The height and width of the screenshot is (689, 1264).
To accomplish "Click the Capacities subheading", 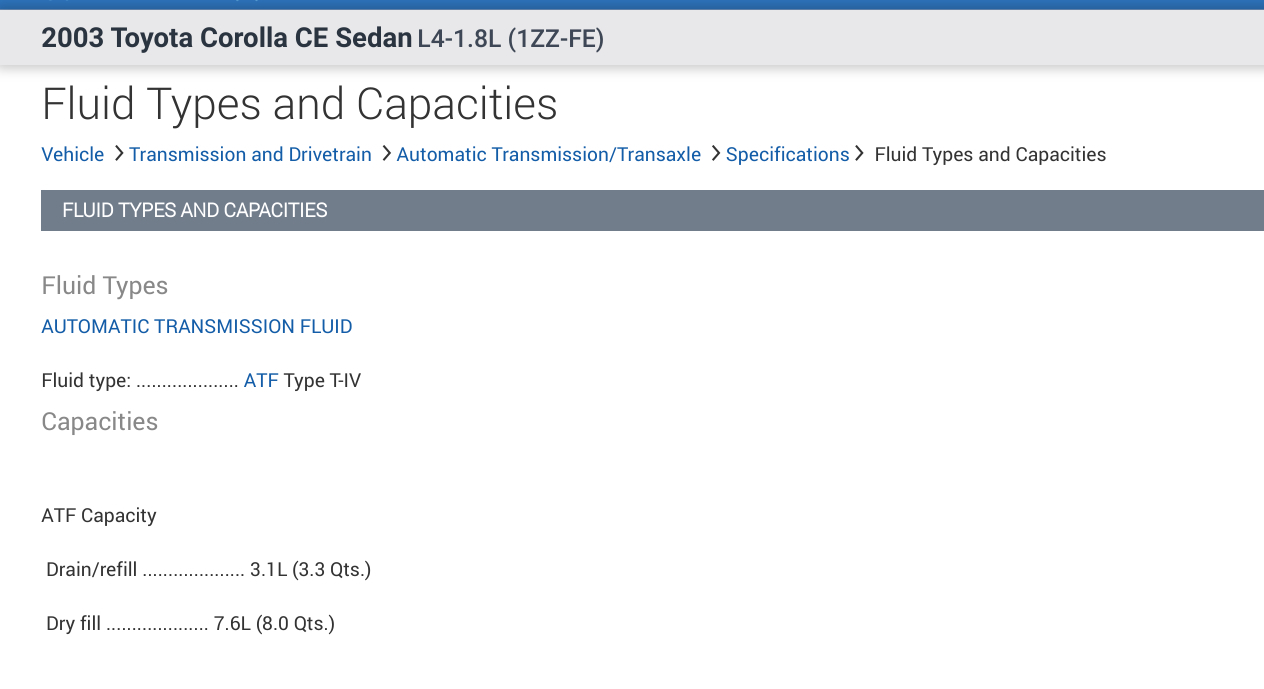I will pyautogui.click(x=100, y=422).
